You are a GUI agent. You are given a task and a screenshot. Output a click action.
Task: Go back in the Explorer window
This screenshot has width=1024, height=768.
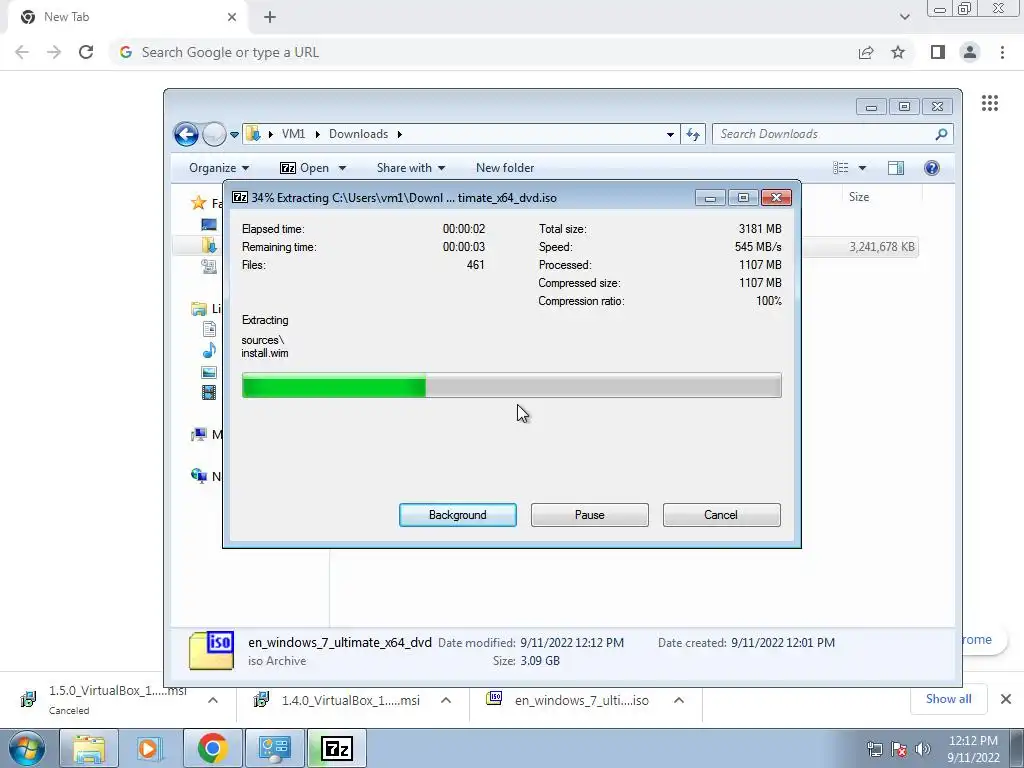[x=186, y=135]
